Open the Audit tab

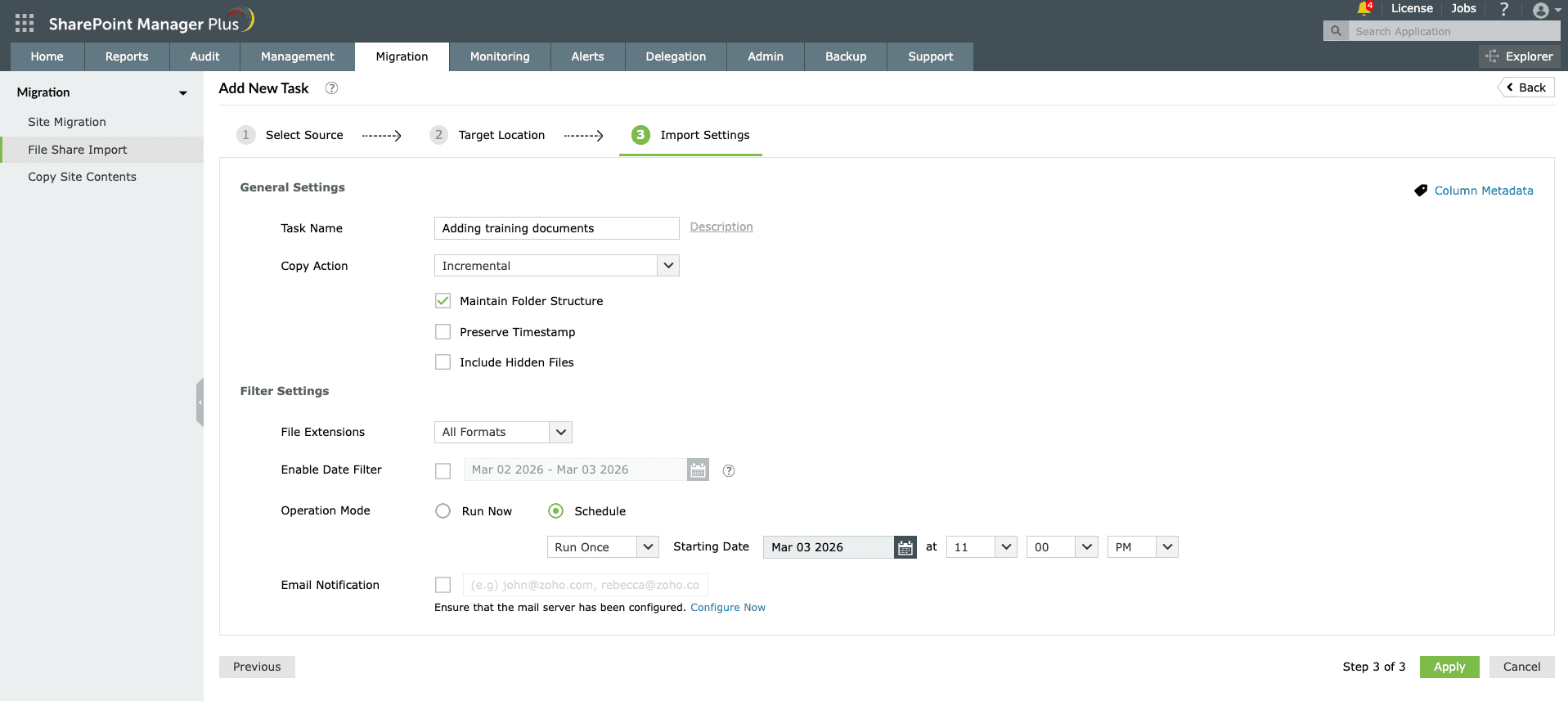coord(204,56)
